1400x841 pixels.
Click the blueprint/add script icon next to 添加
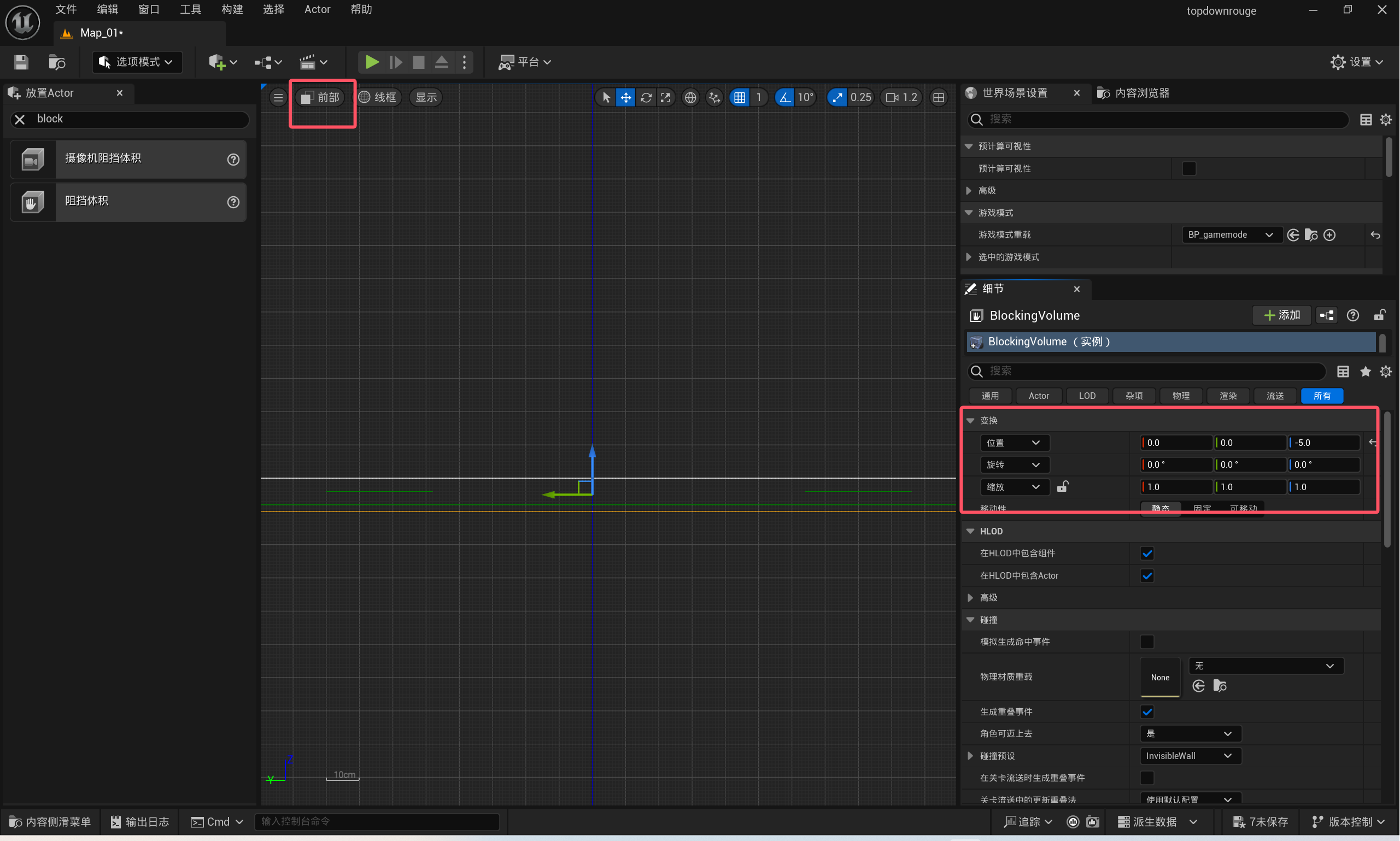point(1326,315)
